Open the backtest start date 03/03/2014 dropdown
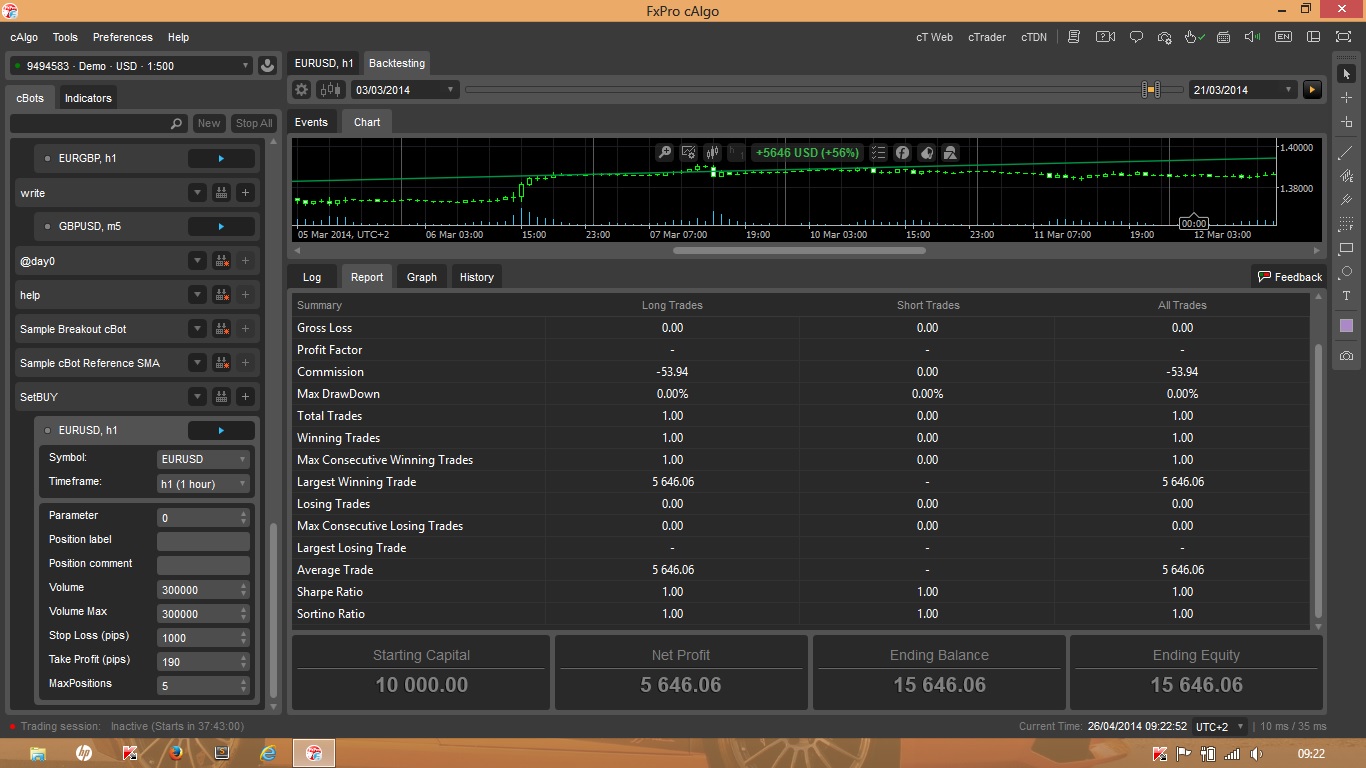Screen dimensions: 1366x768 [x=404, y=89]
